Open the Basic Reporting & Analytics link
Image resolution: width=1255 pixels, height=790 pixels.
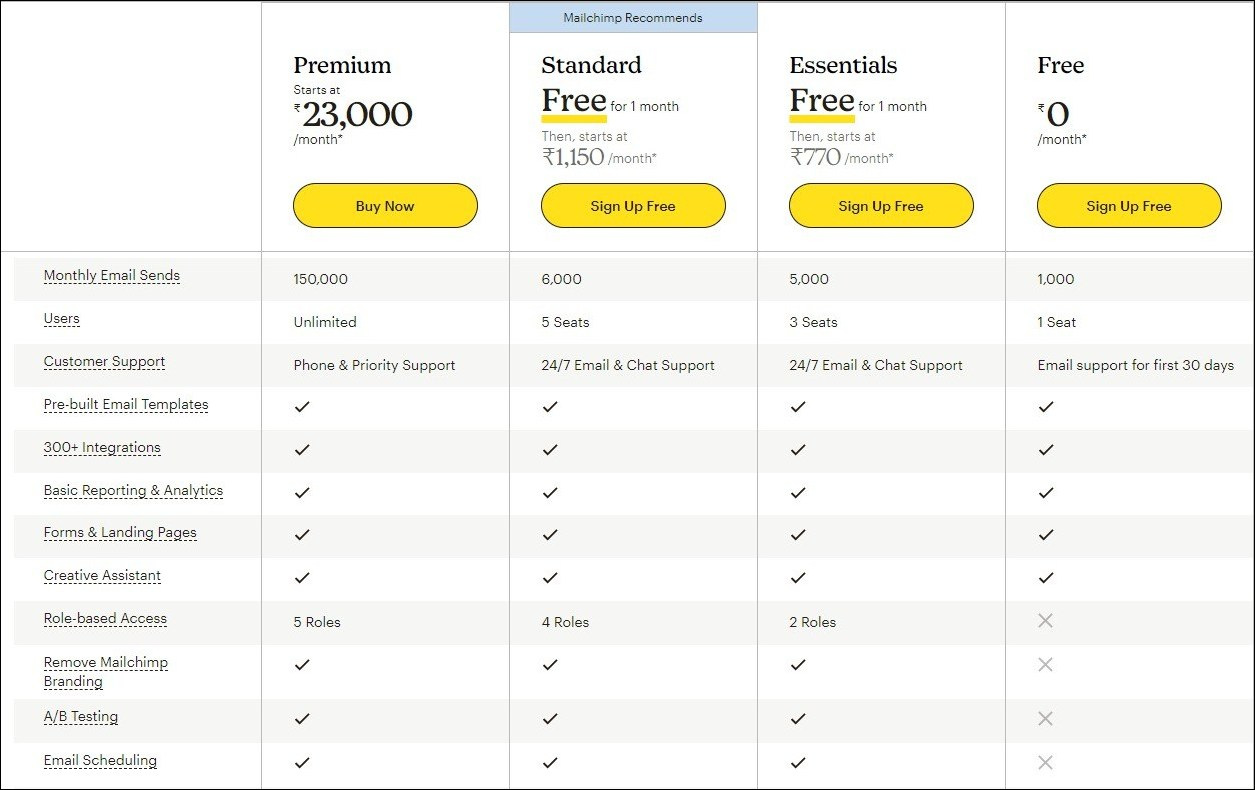click(x=133, y=491)
